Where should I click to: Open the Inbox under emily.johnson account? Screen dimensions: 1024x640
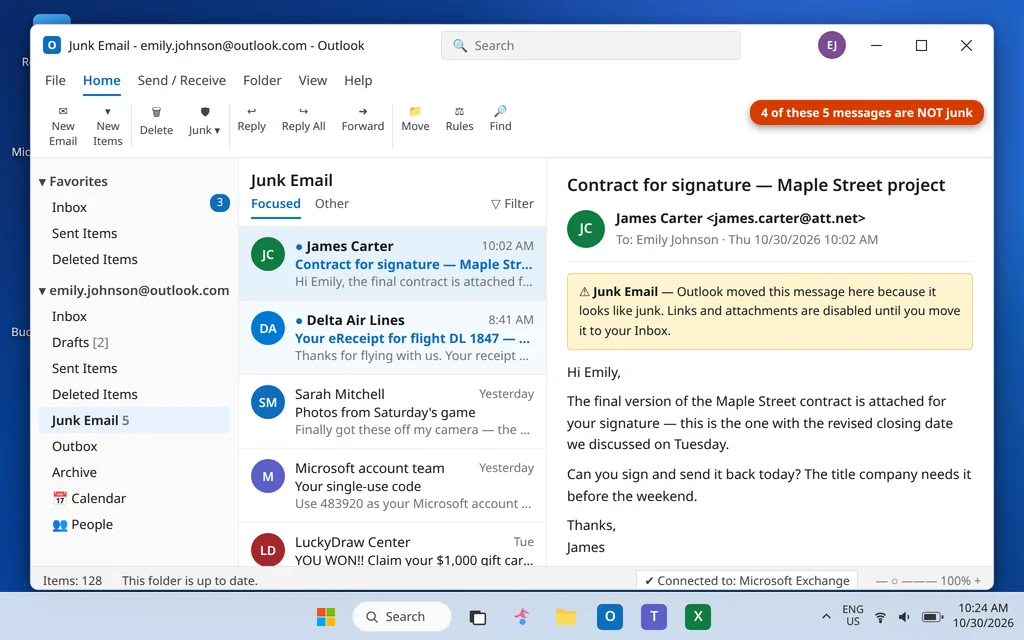click(135, 316)
